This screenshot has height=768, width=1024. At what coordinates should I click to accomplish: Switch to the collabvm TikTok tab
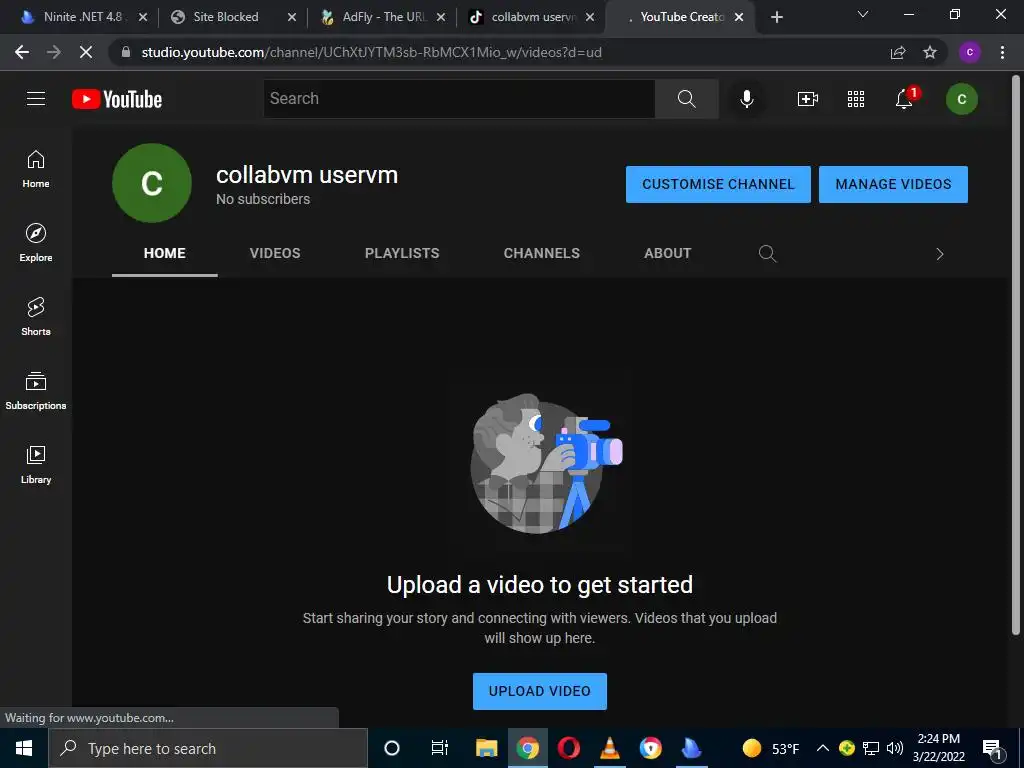pos(533,17)
